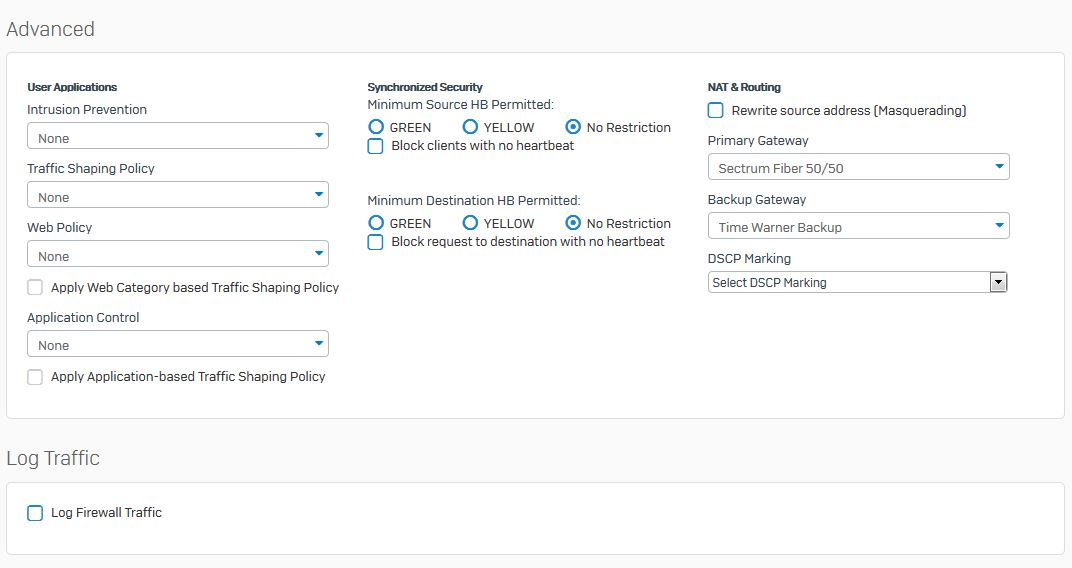Select GREEN for Minimum Destination HB
This screenshot has height=568, width=1072.
click(x=376, y=223)
